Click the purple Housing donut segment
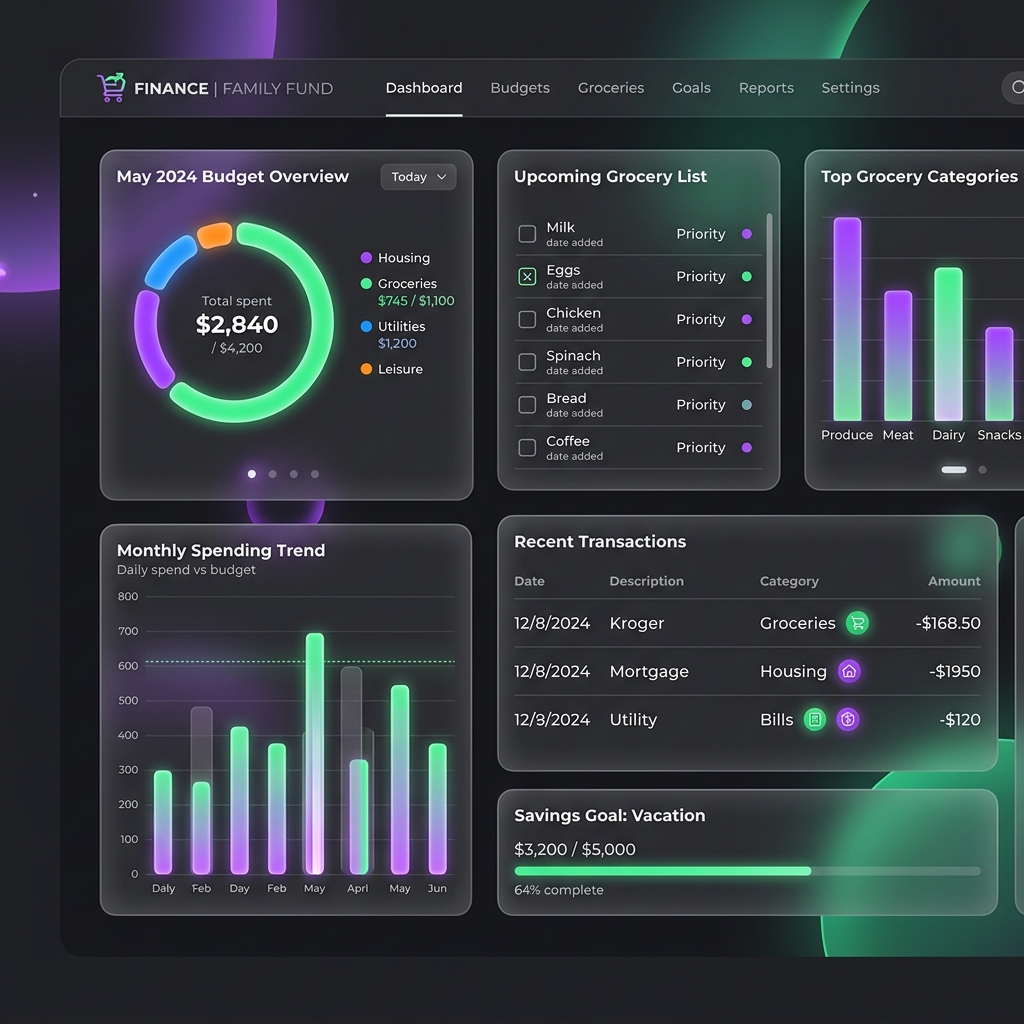 coord(152,340)
